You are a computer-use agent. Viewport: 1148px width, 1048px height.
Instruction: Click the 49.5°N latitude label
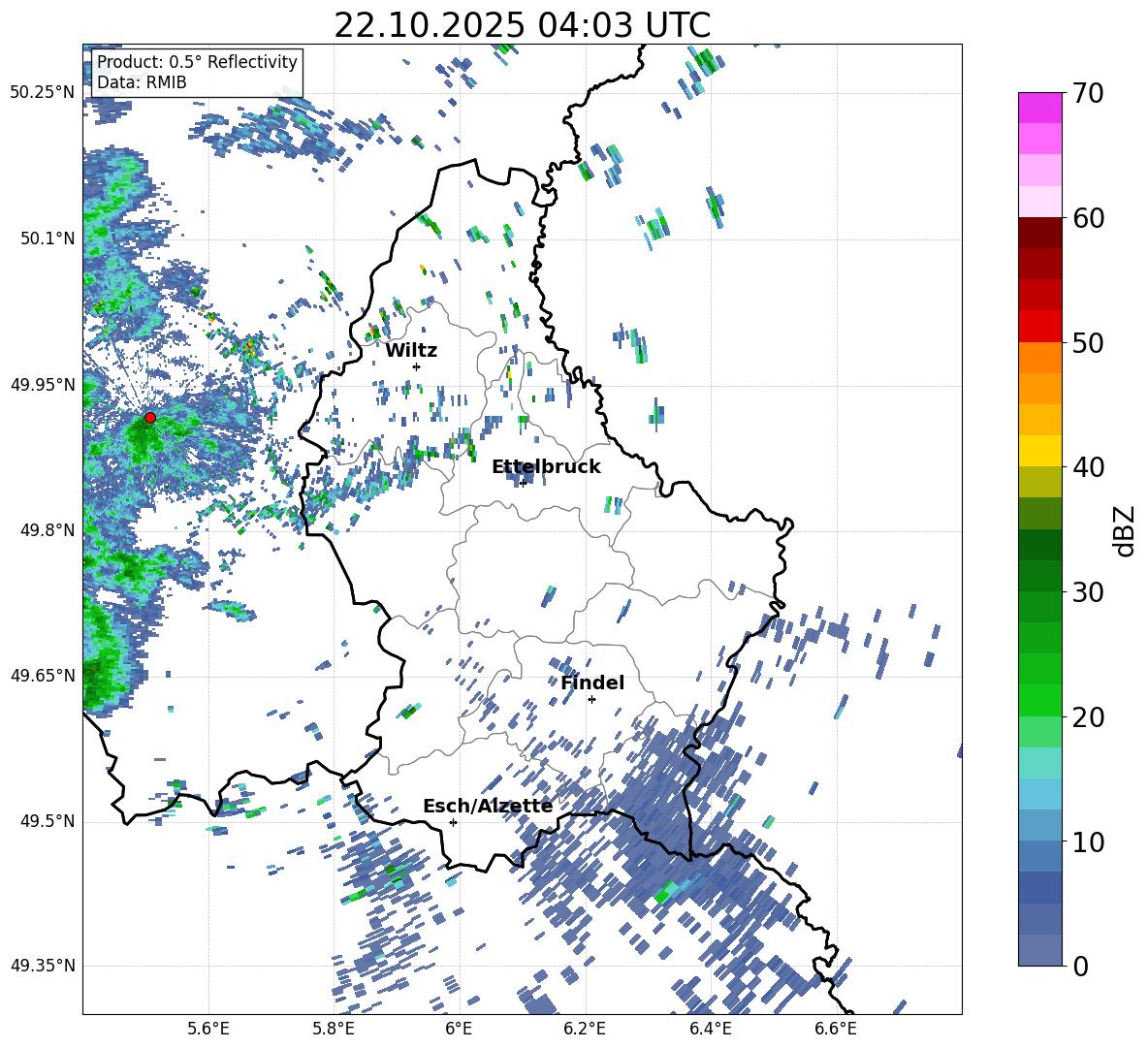click(x=47, y=821)
